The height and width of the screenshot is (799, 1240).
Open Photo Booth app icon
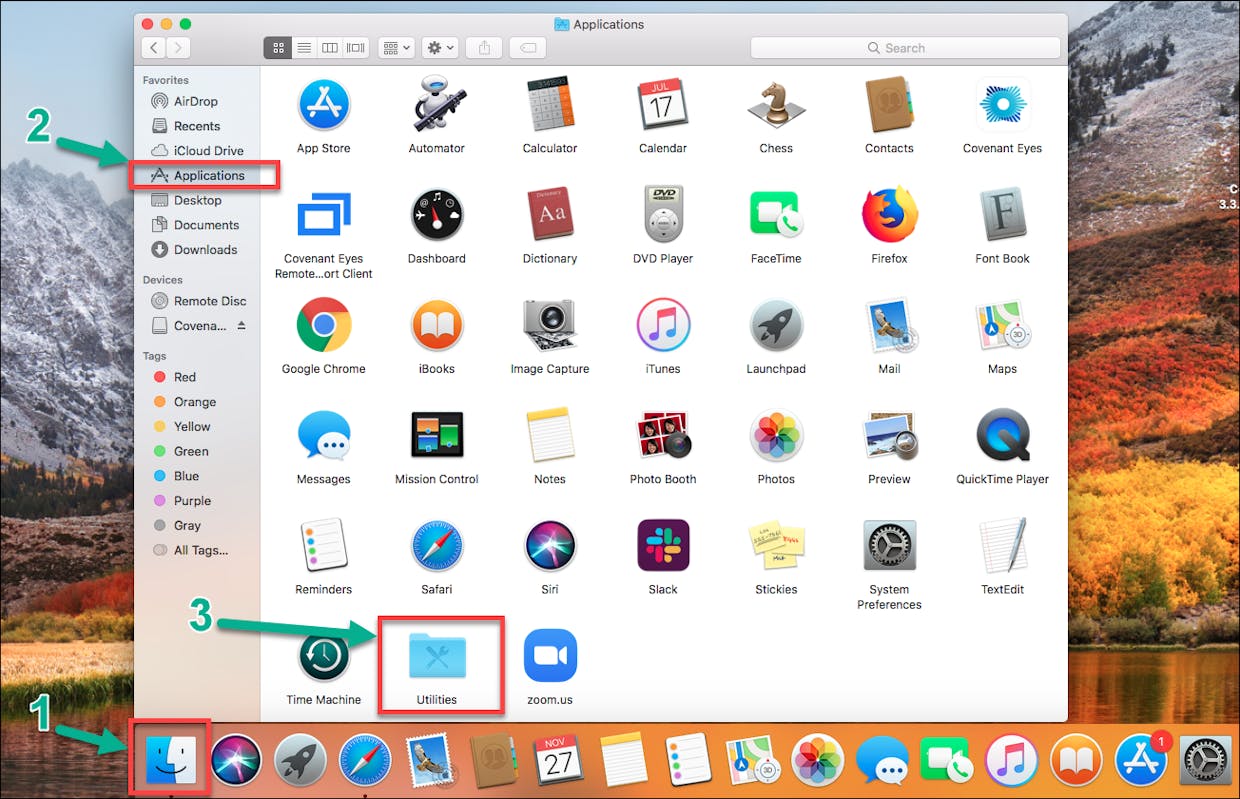coord(663,435)
